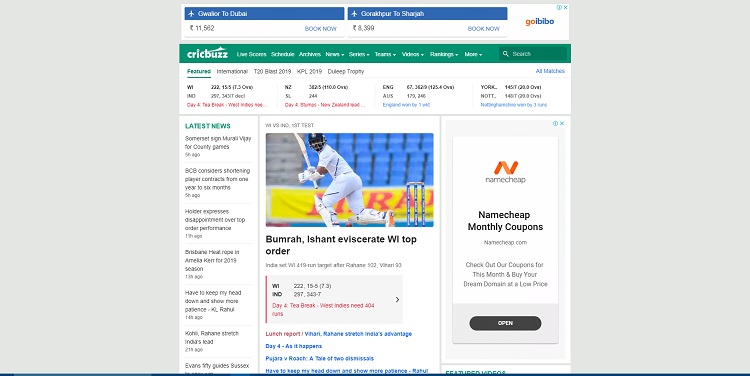Open top banner ad info icon
The height and width of the screenshot is (376, 750).
click(559, 8)
